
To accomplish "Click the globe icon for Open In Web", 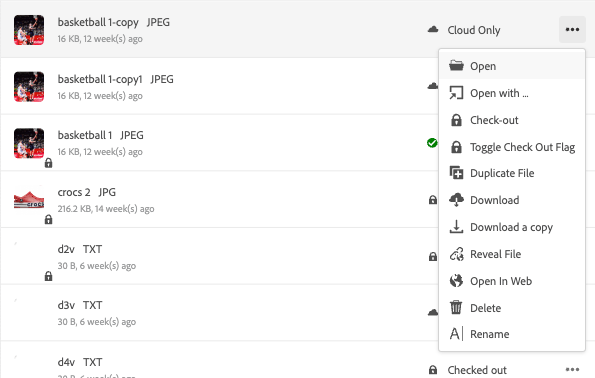I will click(456, 281).
